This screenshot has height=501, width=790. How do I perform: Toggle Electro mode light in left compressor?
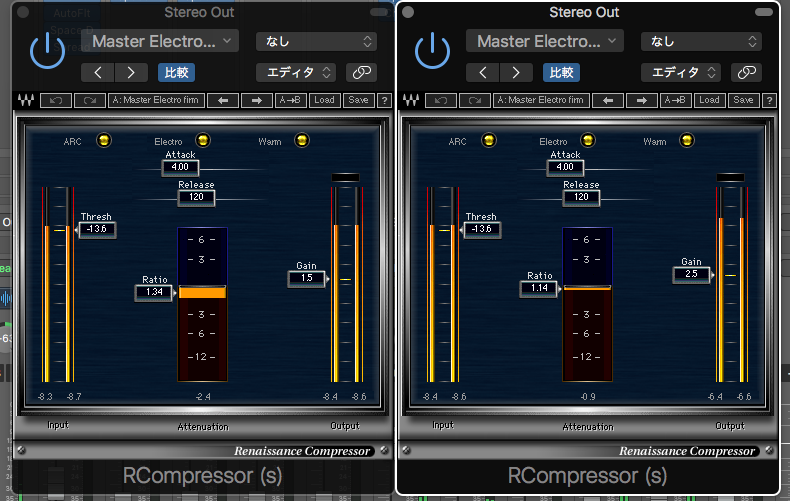(x=203, y=140)
